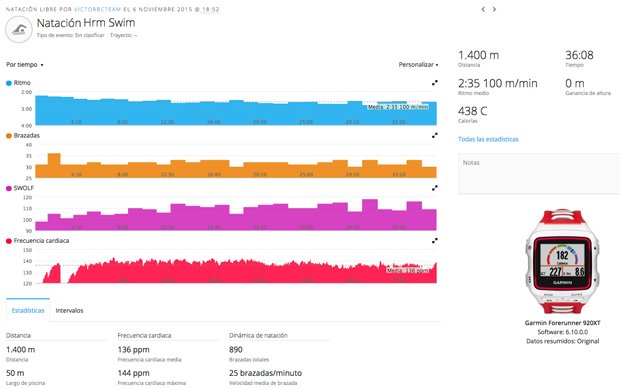Click the Datos resumidos: Original text

pos(562,341)
